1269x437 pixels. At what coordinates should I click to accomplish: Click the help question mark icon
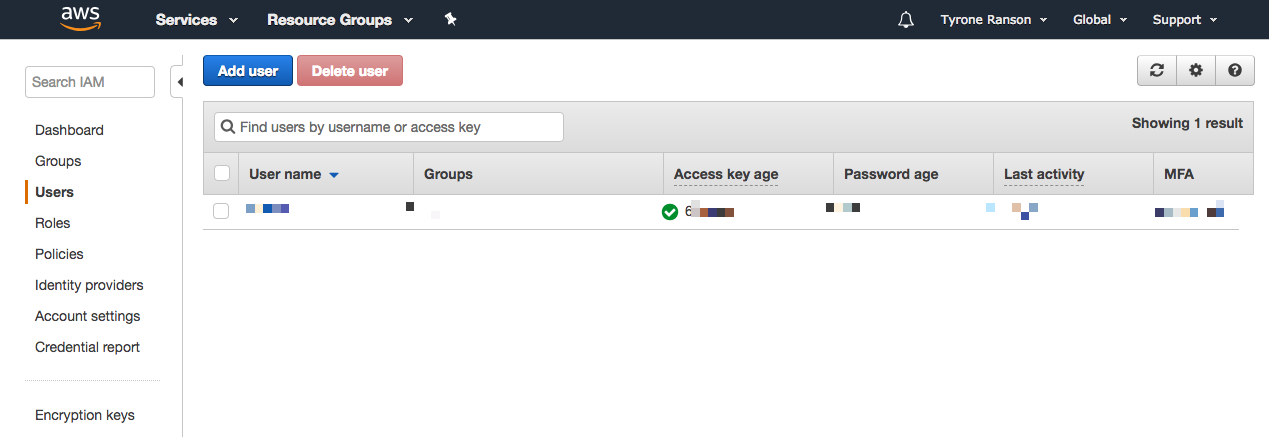[1235, 70]
